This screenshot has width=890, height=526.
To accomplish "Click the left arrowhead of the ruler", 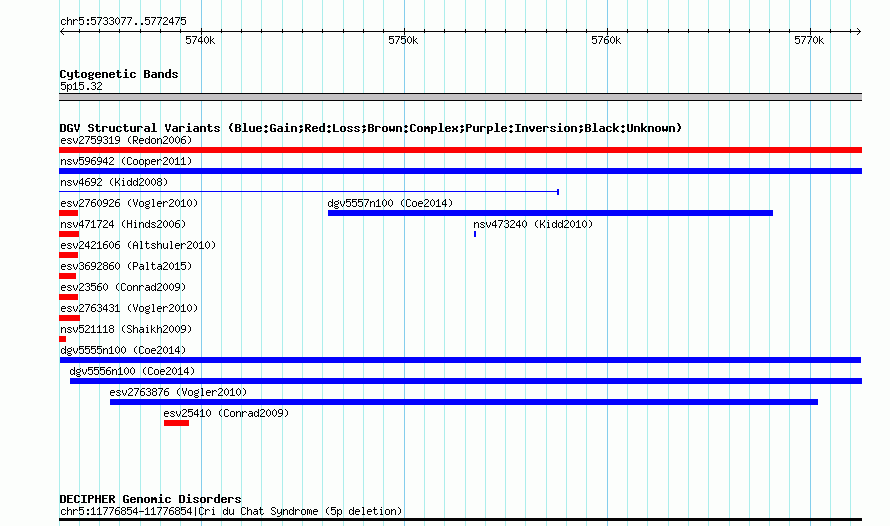I will pyautogui.click(x=62, y=31).
